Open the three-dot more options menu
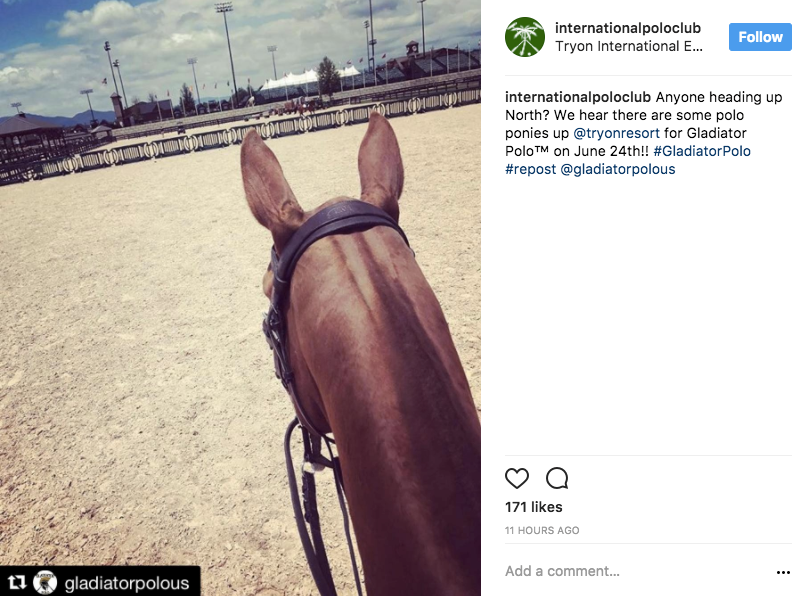This screenshot has width=812, height=596. tap(783, 572)
